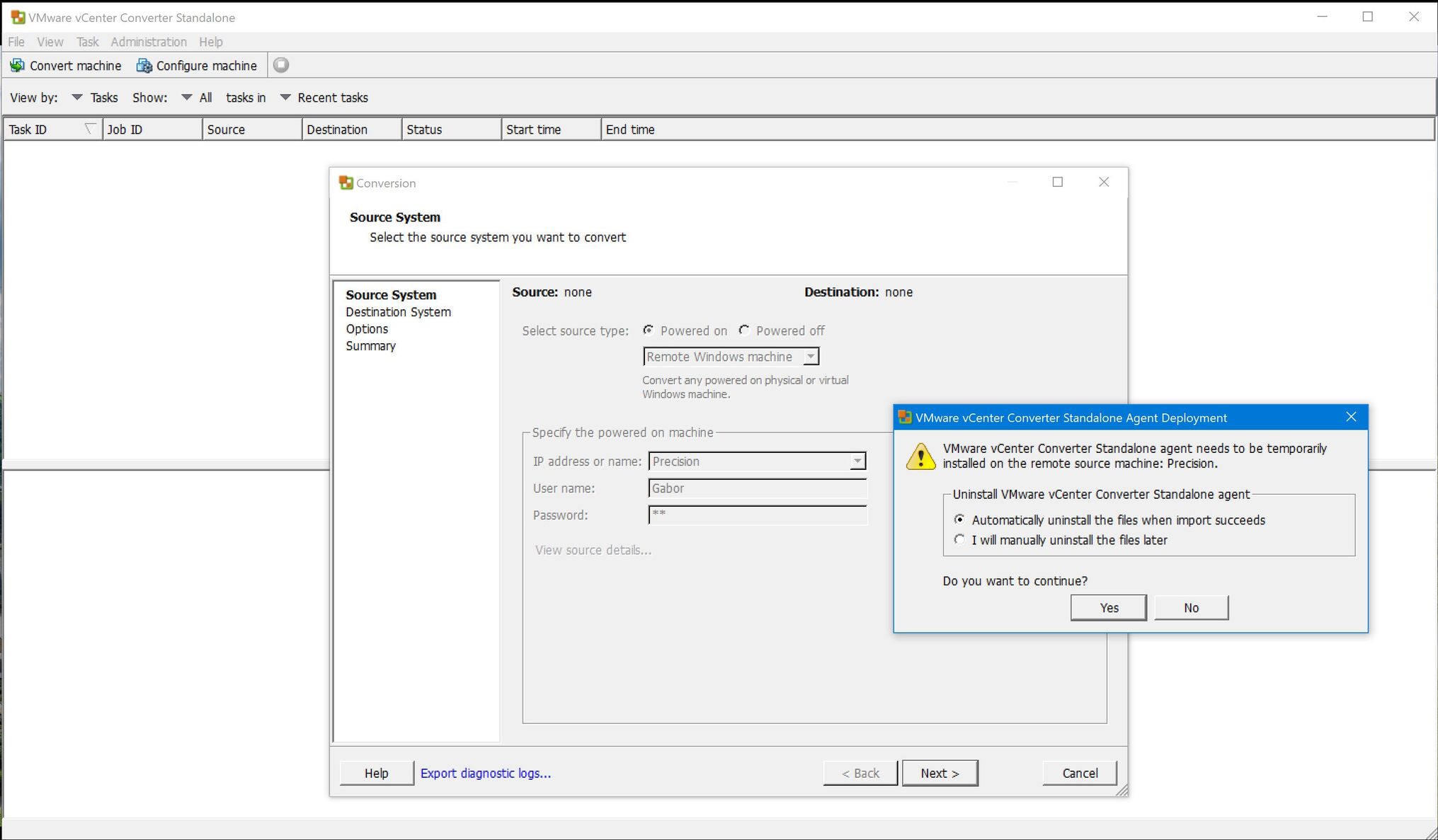Open the Administration menu

(x=149, y=42)
